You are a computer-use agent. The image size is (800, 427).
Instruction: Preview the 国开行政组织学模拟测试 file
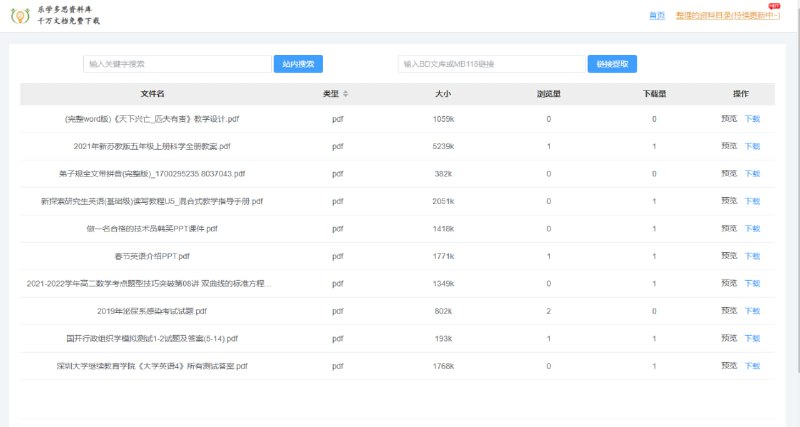728,339
